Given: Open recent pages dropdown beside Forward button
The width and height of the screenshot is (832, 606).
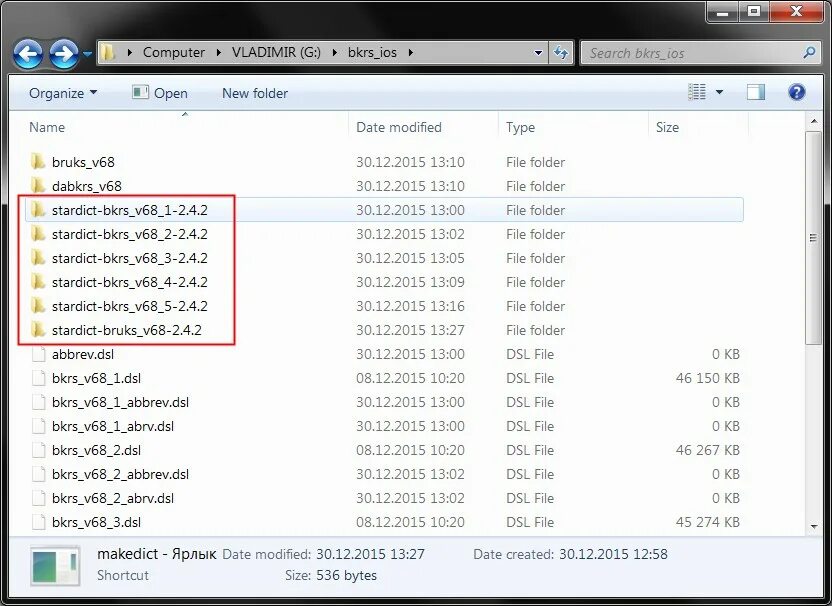Looking at the screenshot, I should (88, 54).
